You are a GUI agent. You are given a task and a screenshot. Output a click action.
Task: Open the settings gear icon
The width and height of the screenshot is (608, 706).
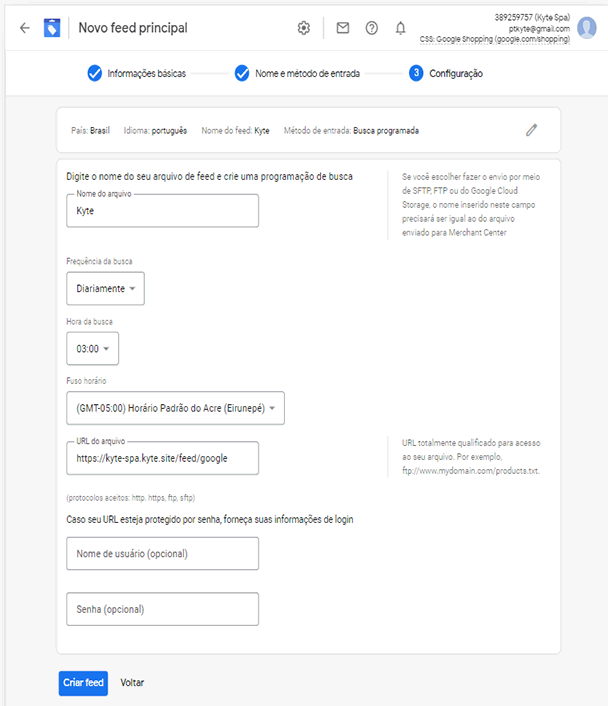(304, 28)
